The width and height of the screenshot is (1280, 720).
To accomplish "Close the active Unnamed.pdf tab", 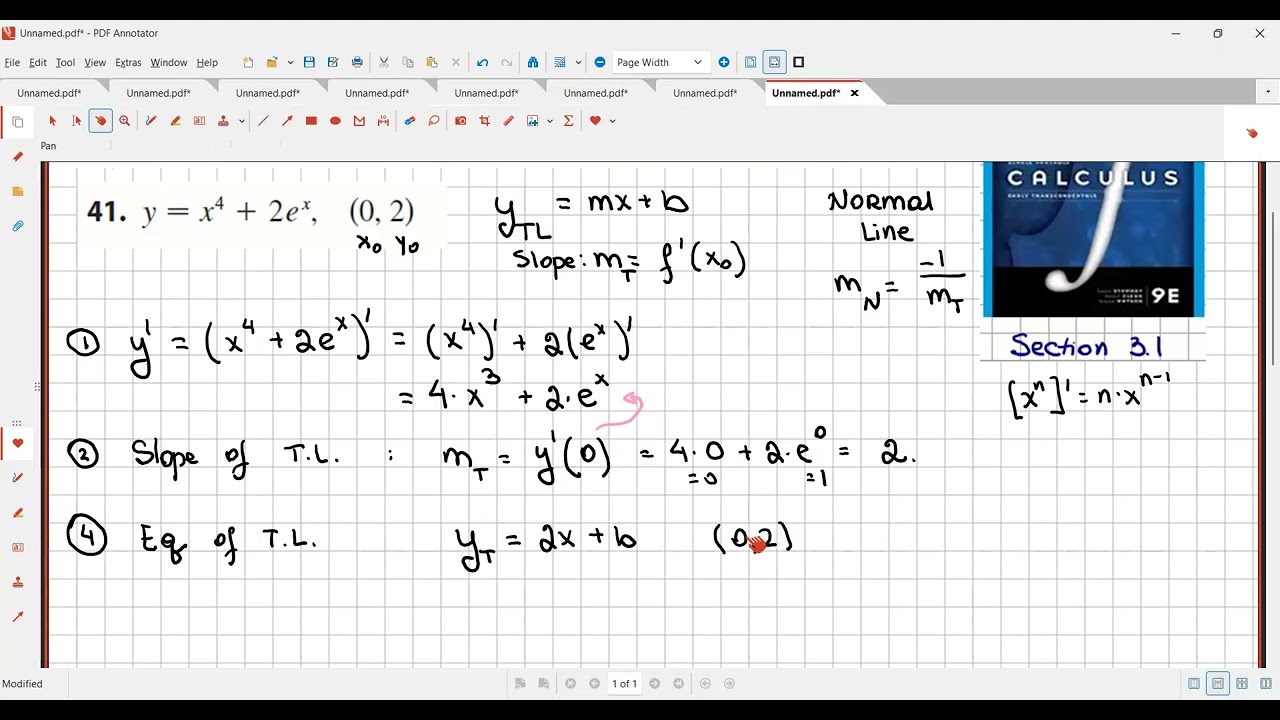I will coord(854,93).
